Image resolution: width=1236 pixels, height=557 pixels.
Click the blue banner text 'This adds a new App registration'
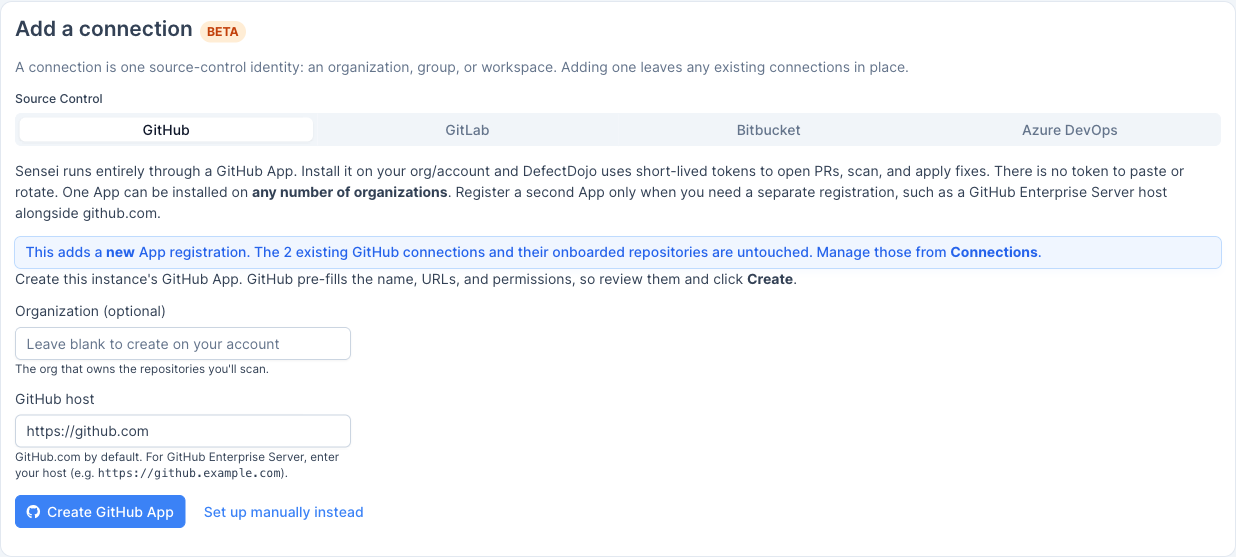[137, 252]
